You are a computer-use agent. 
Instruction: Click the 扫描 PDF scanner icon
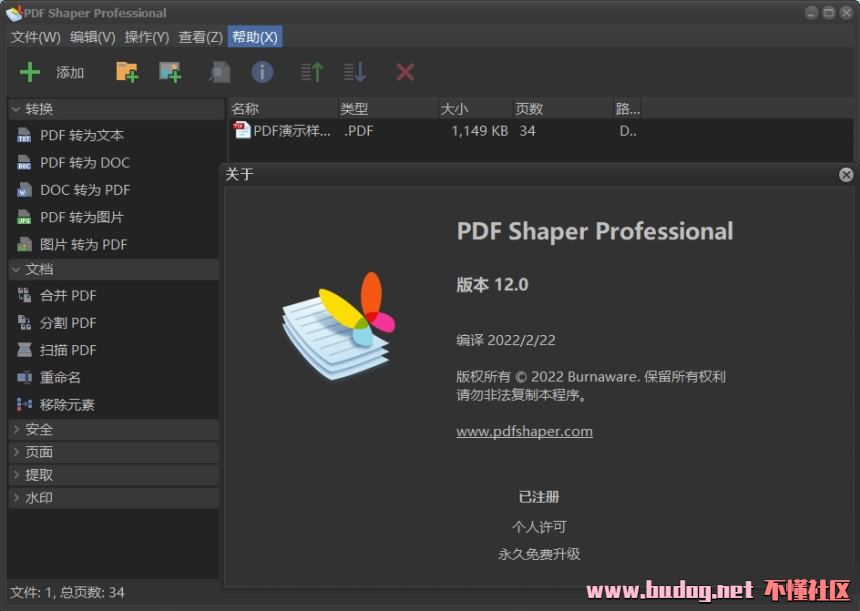click(24, 350)
